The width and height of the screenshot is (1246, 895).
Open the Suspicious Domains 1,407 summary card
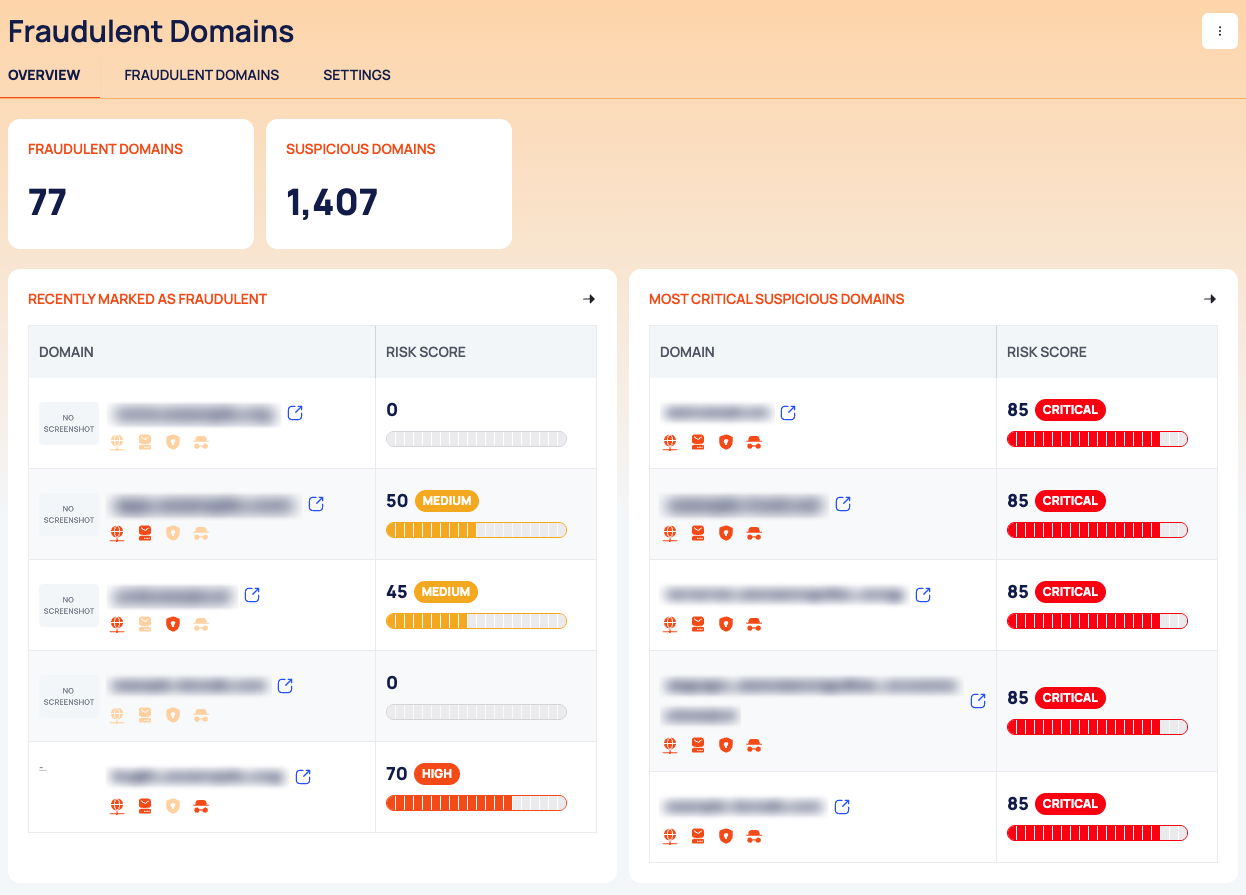coord(389,184)
